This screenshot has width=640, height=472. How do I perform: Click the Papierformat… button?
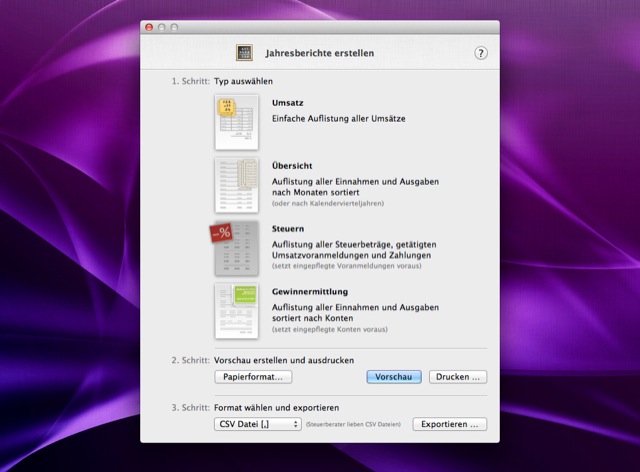pos(254,377)
